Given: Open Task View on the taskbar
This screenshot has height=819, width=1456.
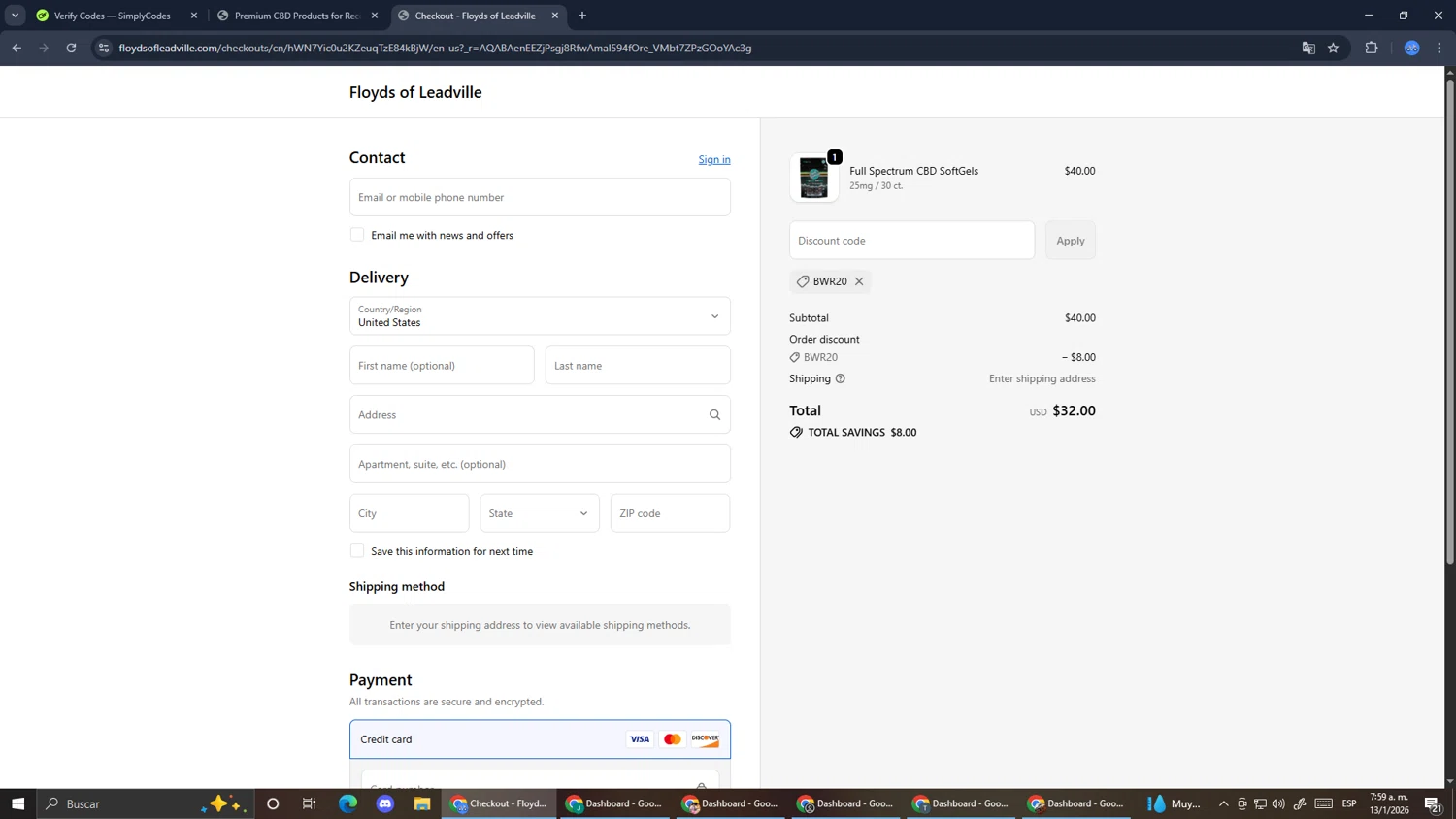Looking at the screenshot, I should click(x=310, y=803).
